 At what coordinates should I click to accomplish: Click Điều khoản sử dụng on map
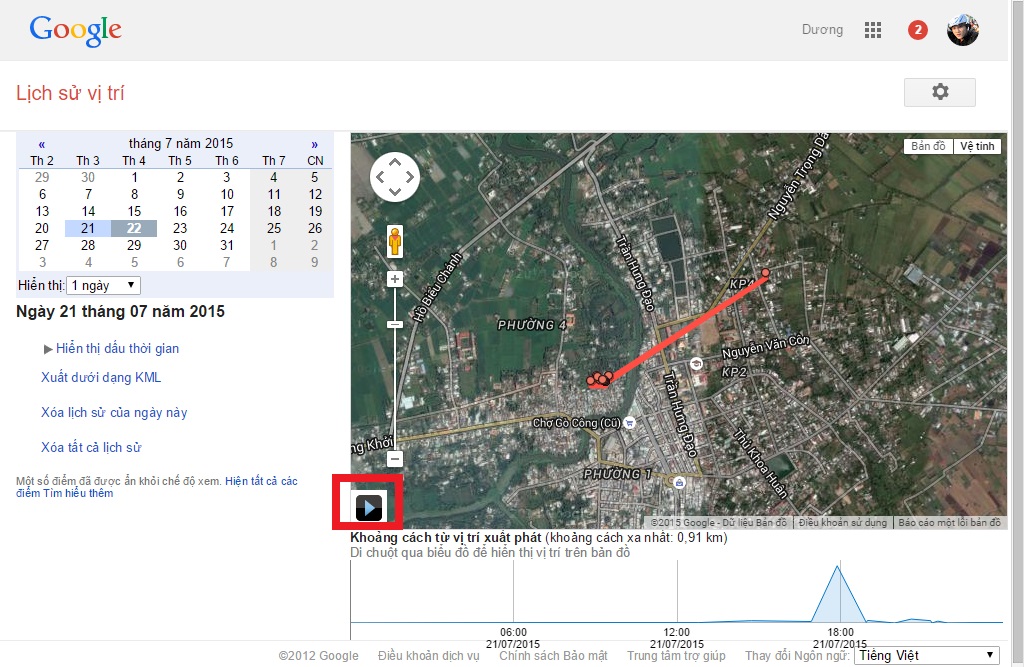(x=842, y=523)
